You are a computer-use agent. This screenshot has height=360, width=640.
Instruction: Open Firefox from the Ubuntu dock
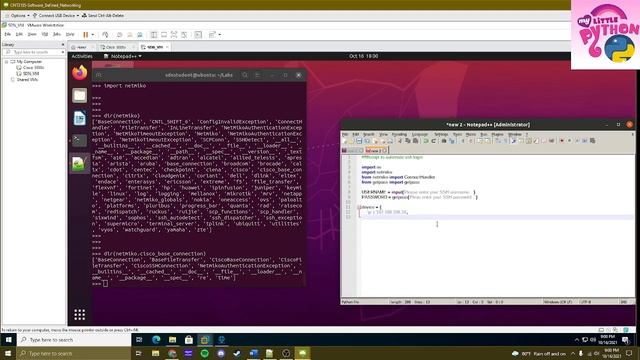click(x=80, y=73)
